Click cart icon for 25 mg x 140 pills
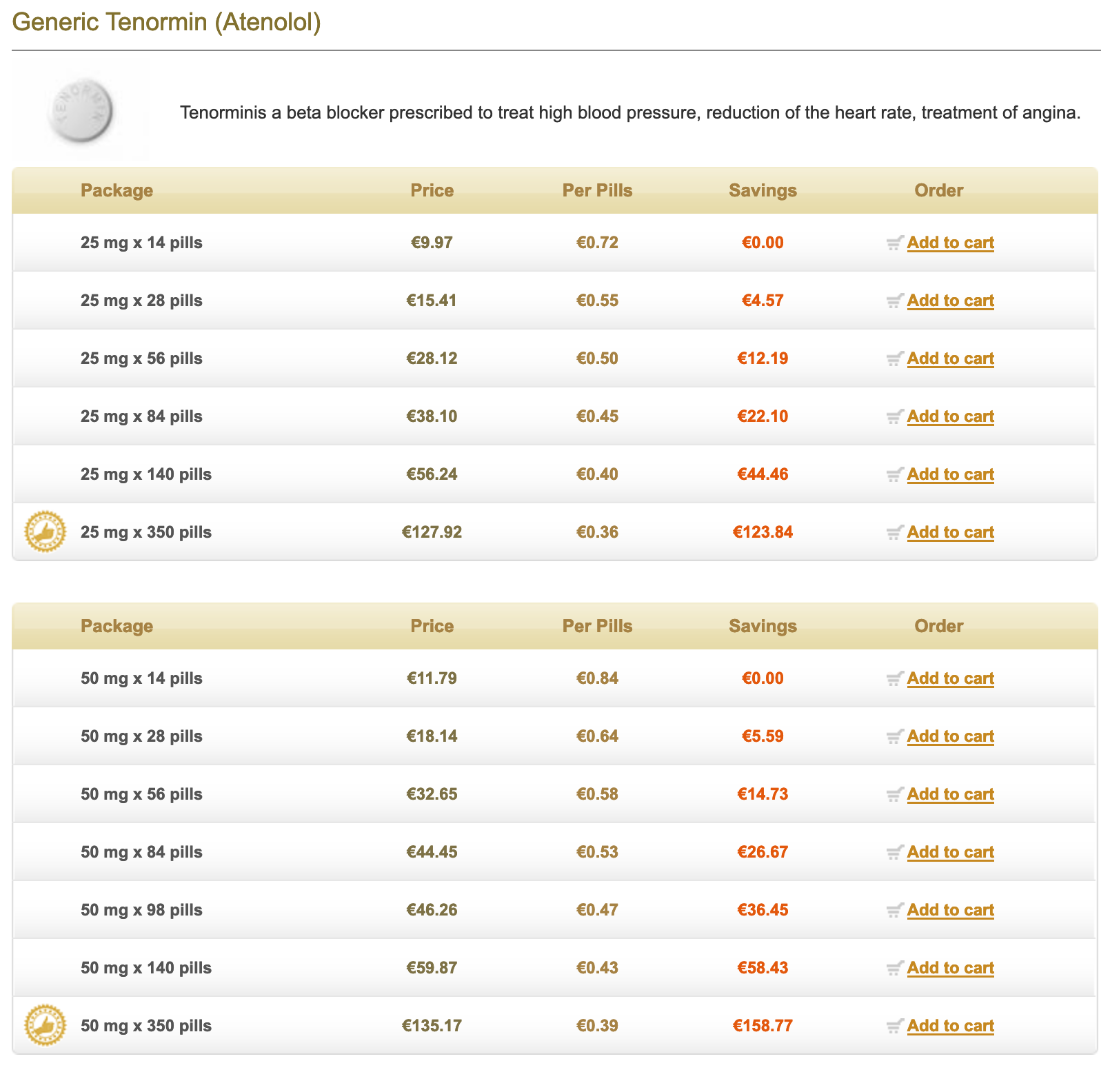Screen dimensions: 1110x1092 point(894,475)
